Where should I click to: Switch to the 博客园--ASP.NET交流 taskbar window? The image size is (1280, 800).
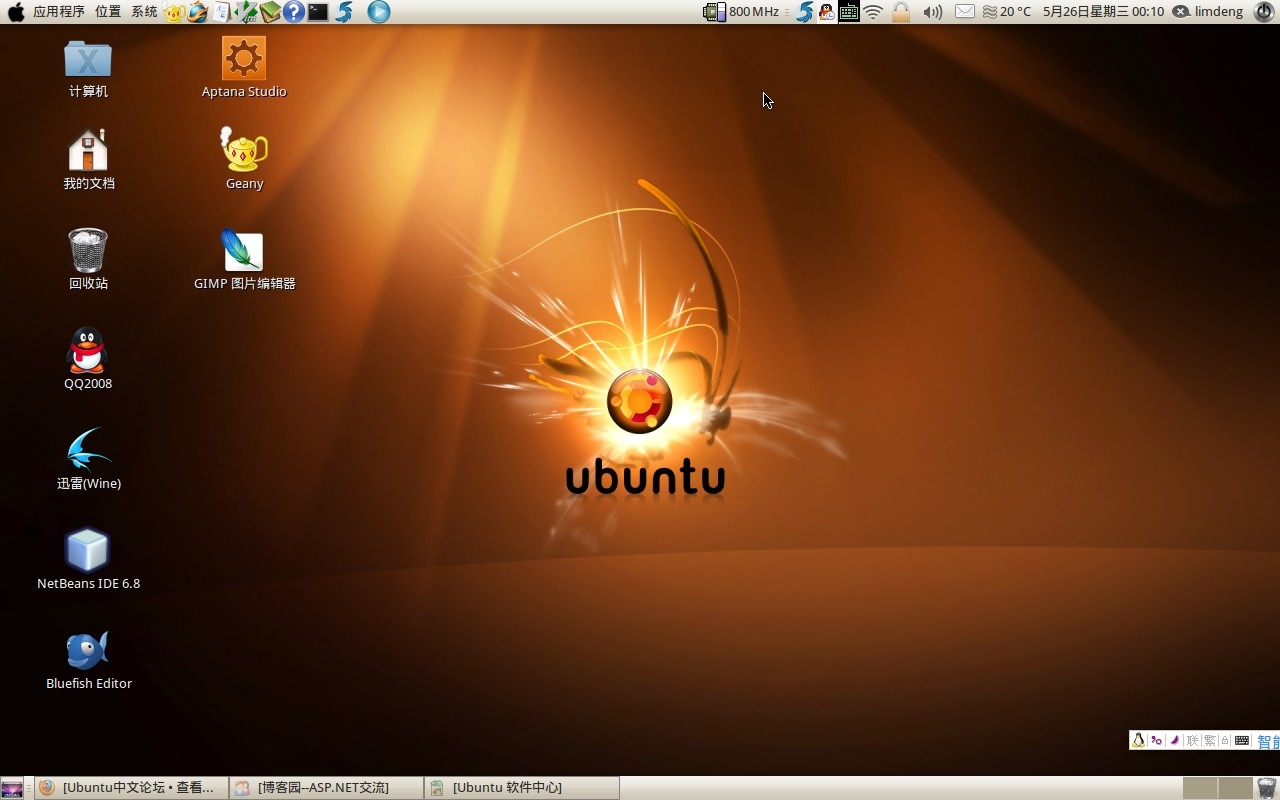click(326, 788)
